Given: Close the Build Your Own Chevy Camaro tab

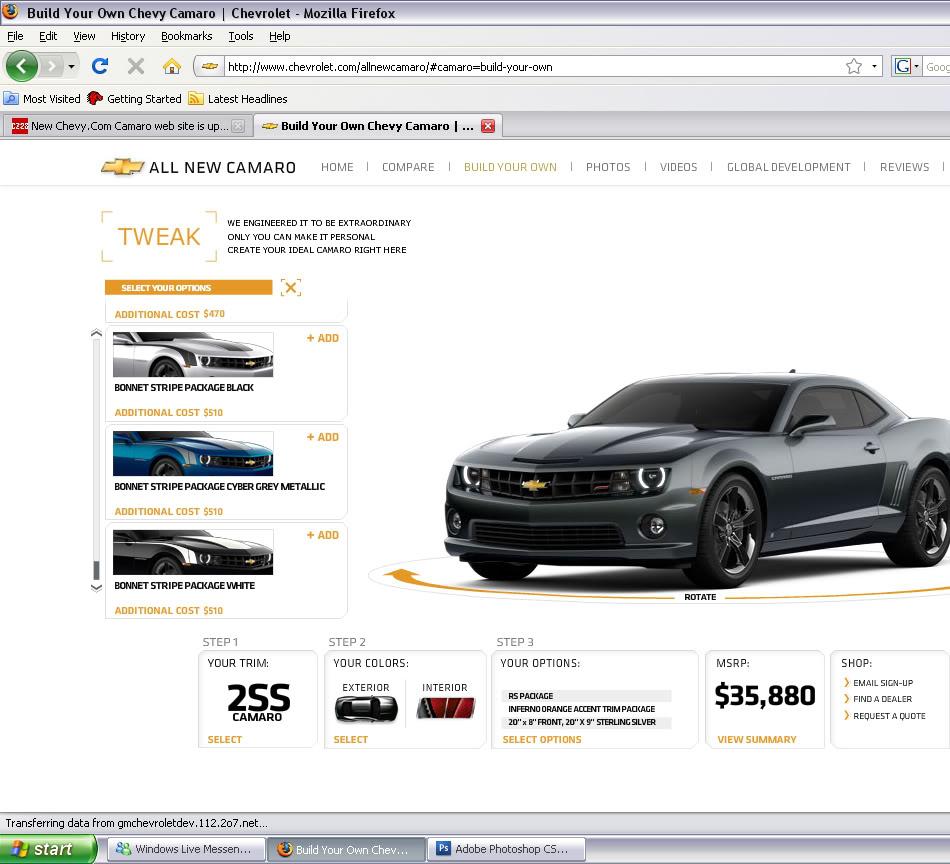Looking at the screenshot, I should click(488, 126).
